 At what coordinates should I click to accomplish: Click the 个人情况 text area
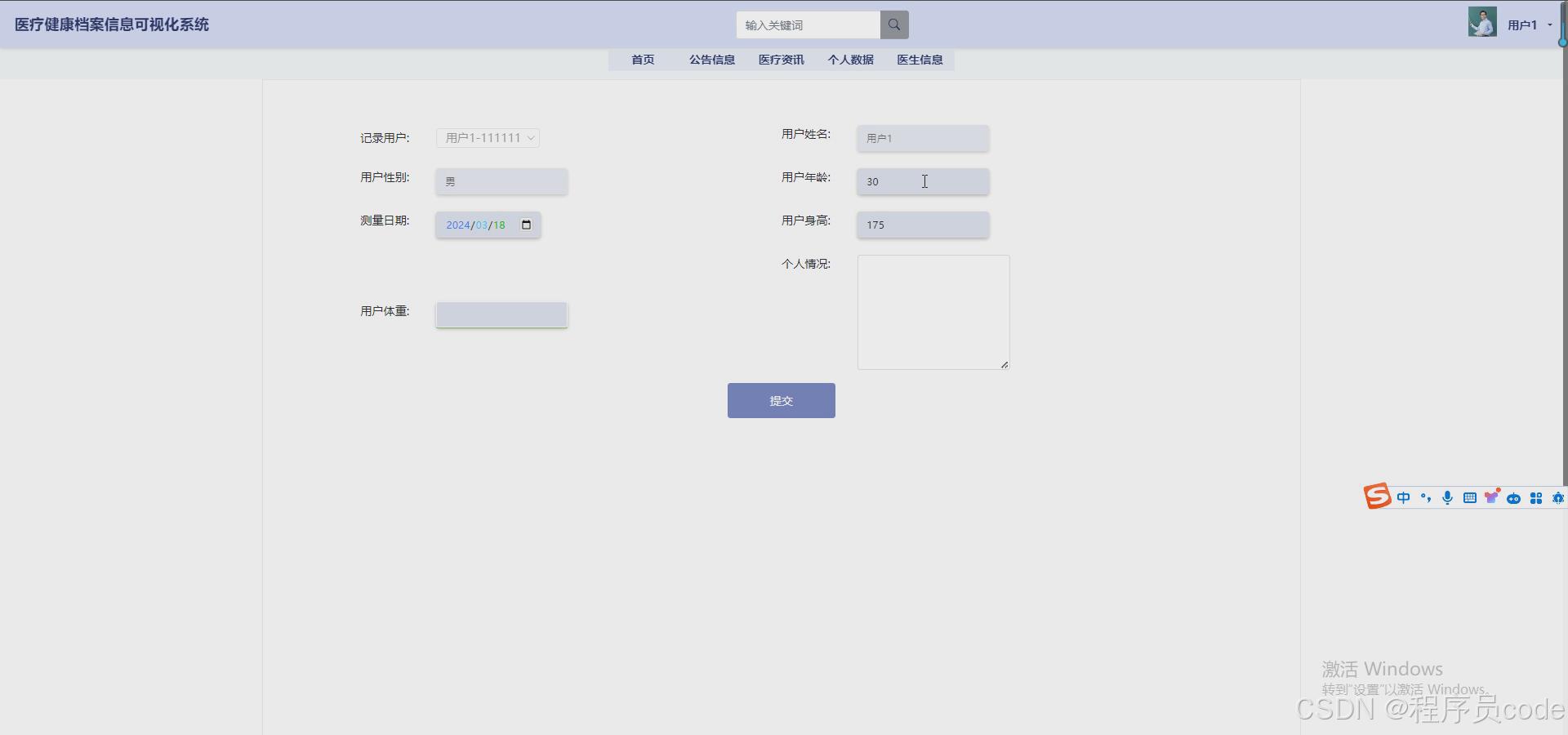[933, 312]
